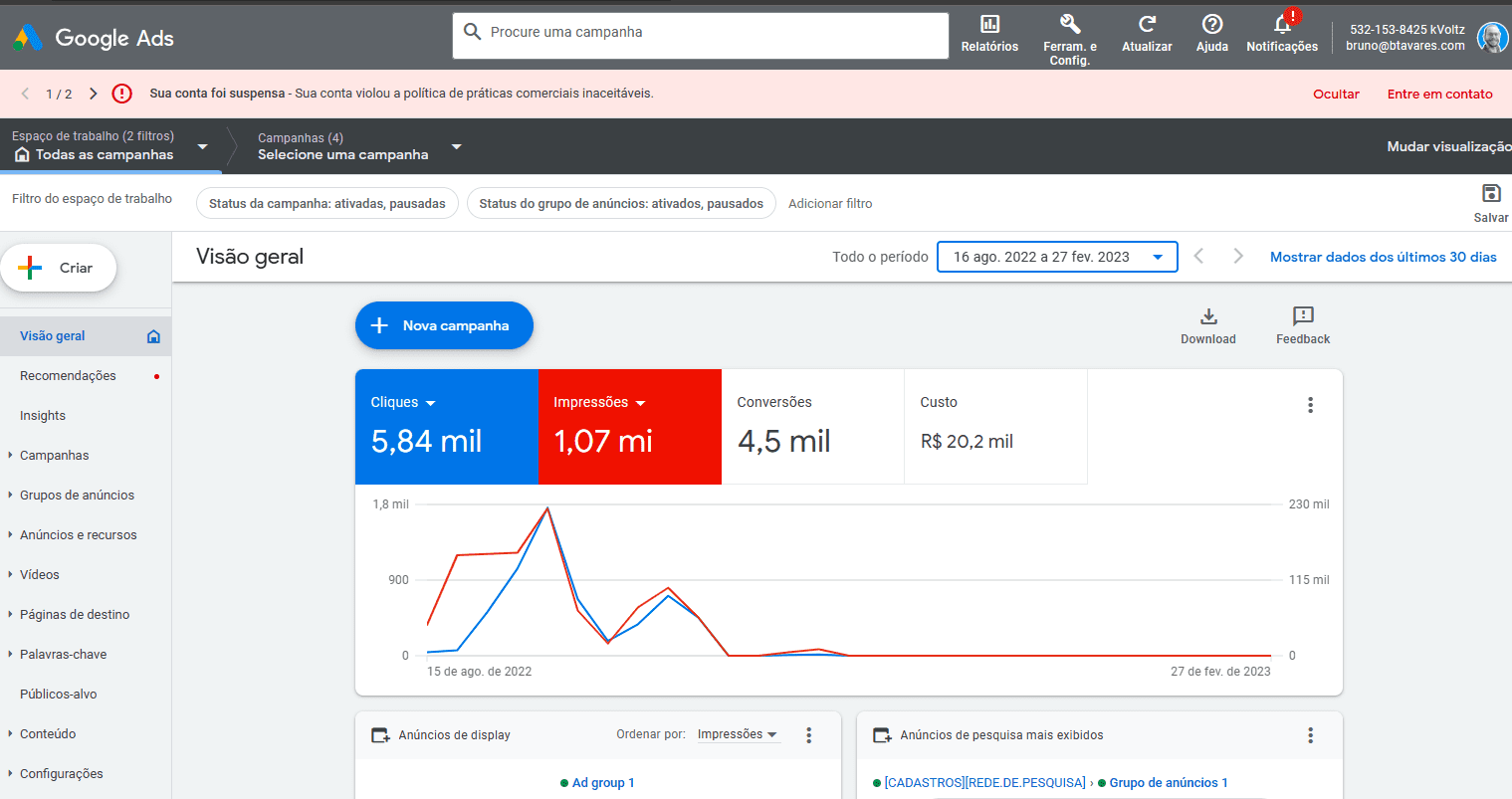The image size is (1512, 799).
Task: Expand the Campanhas sidebar section
Action: pos(54,456)
